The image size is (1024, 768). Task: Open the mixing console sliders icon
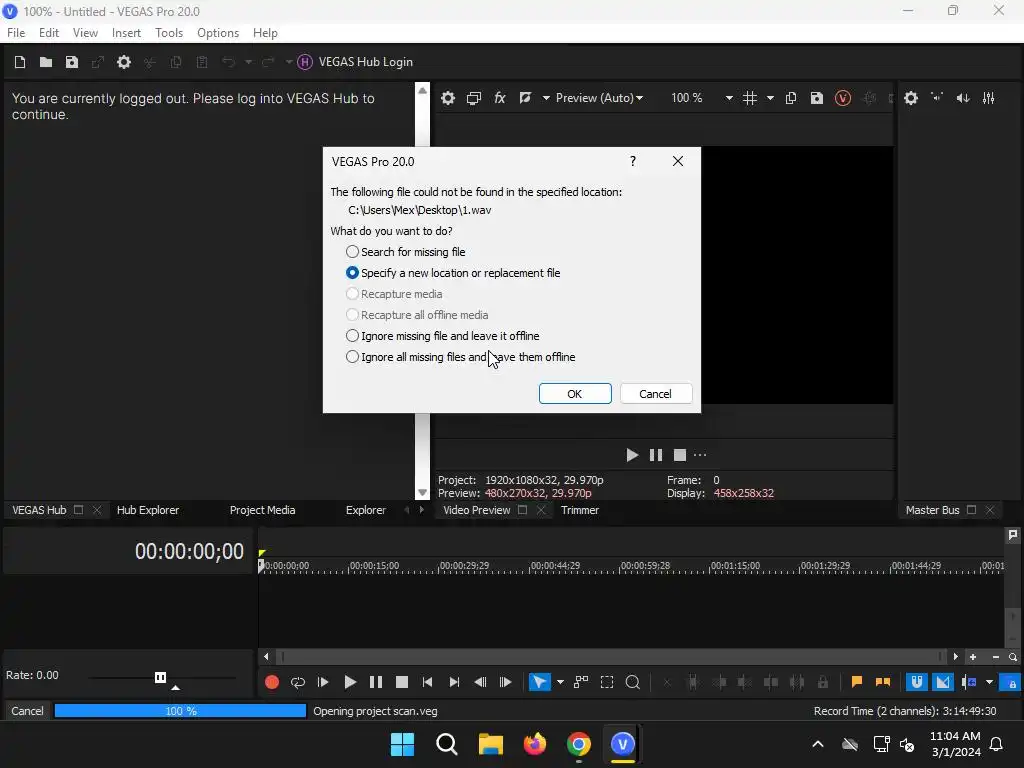pyautogui.click(x=989, y=98)
